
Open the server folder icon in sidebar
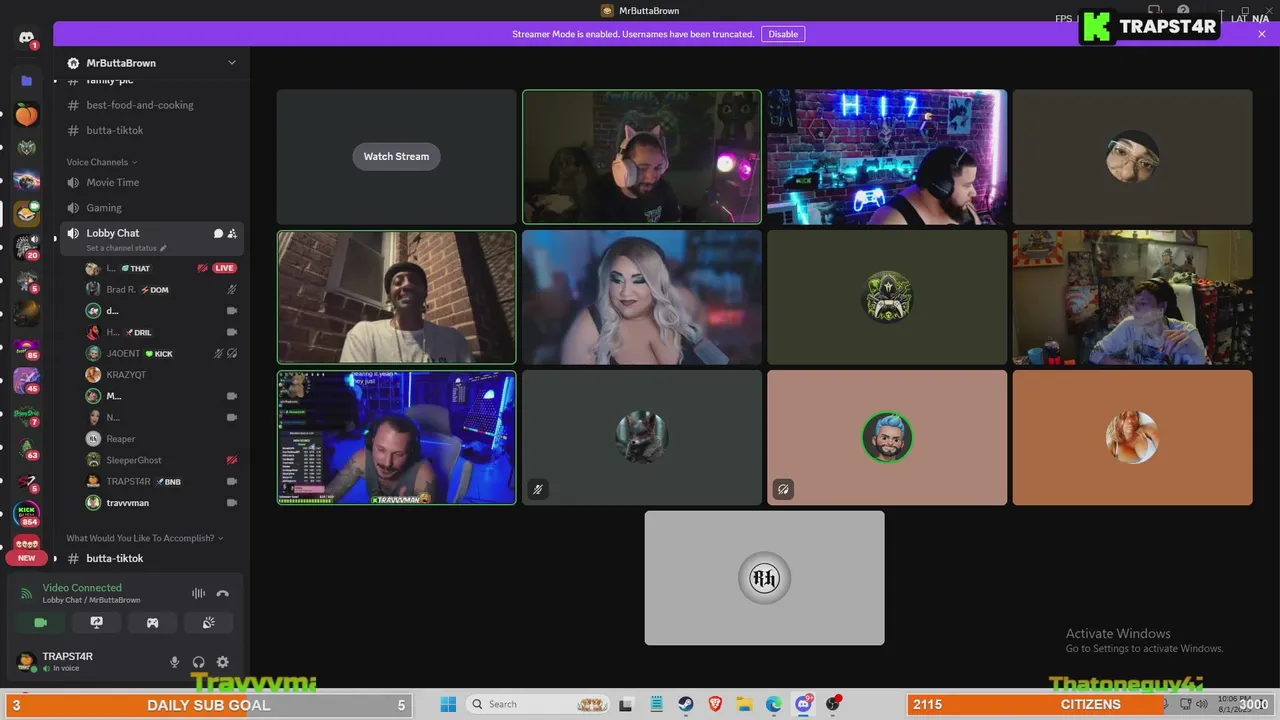[26, 80]
